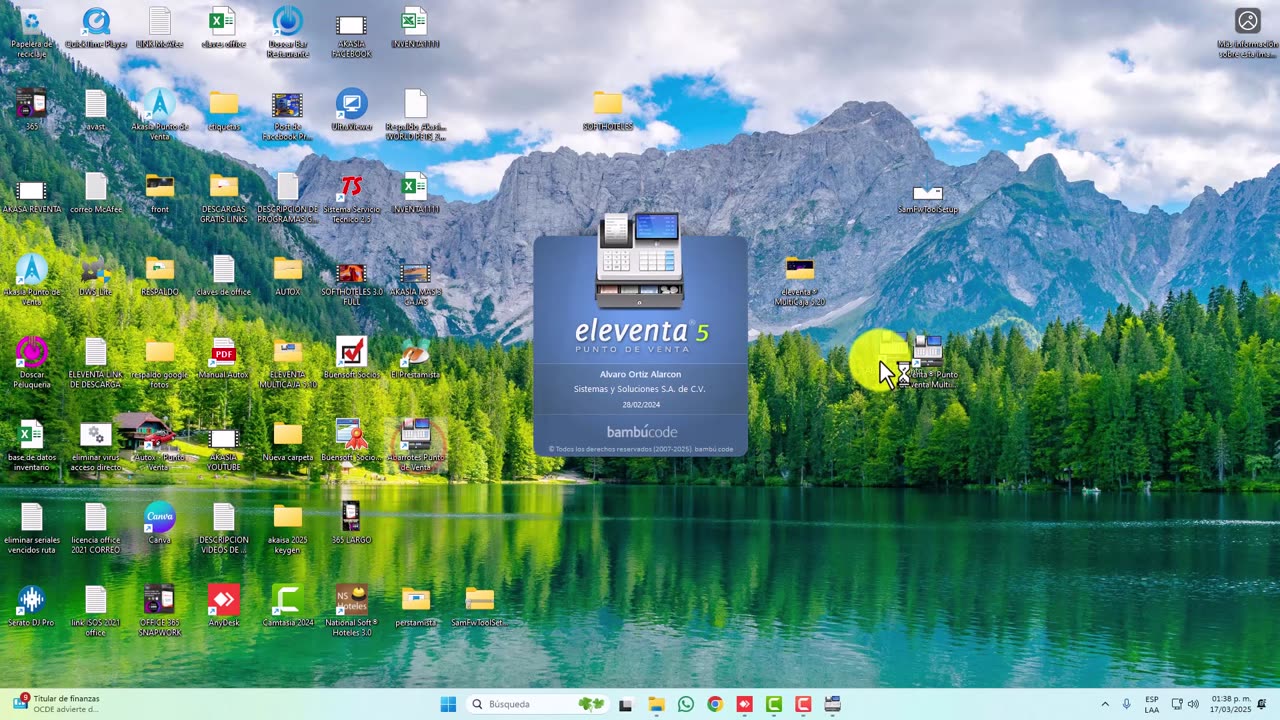Select the DESCARGAS GRATIS LINKS folder

224,198
